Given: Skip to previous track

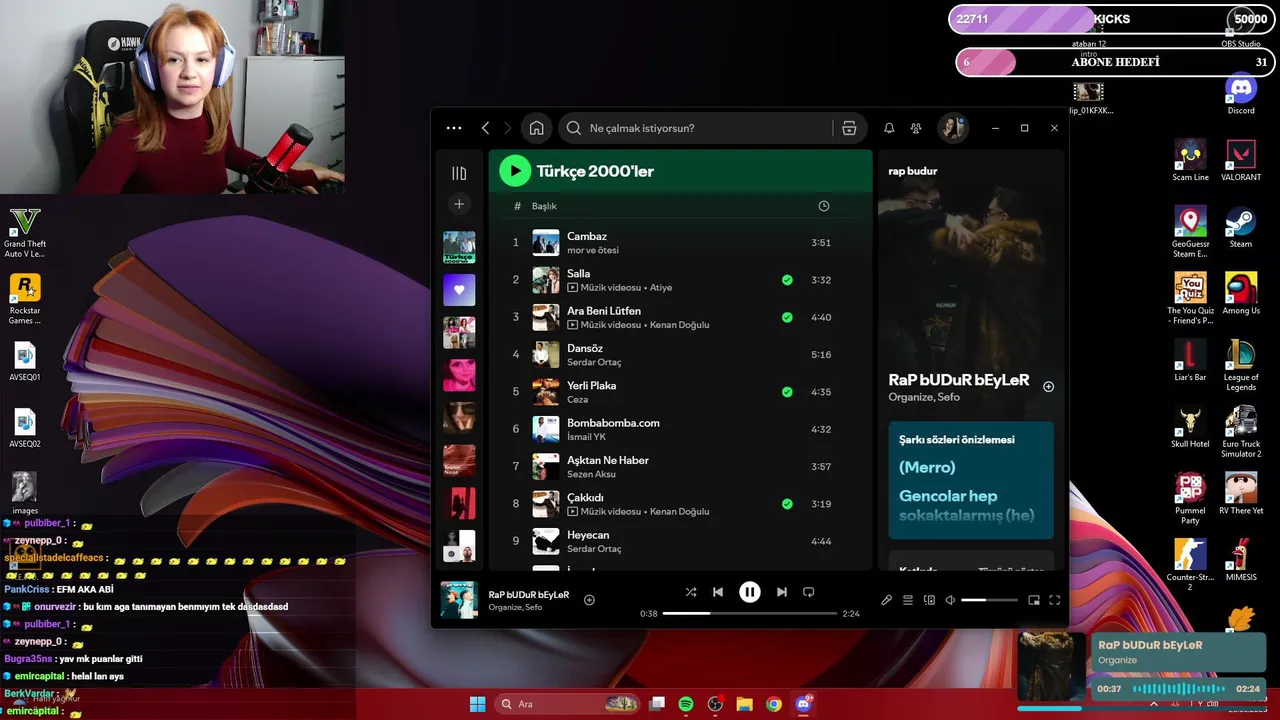Looking at the screenshot, I should tap(718, 592).
